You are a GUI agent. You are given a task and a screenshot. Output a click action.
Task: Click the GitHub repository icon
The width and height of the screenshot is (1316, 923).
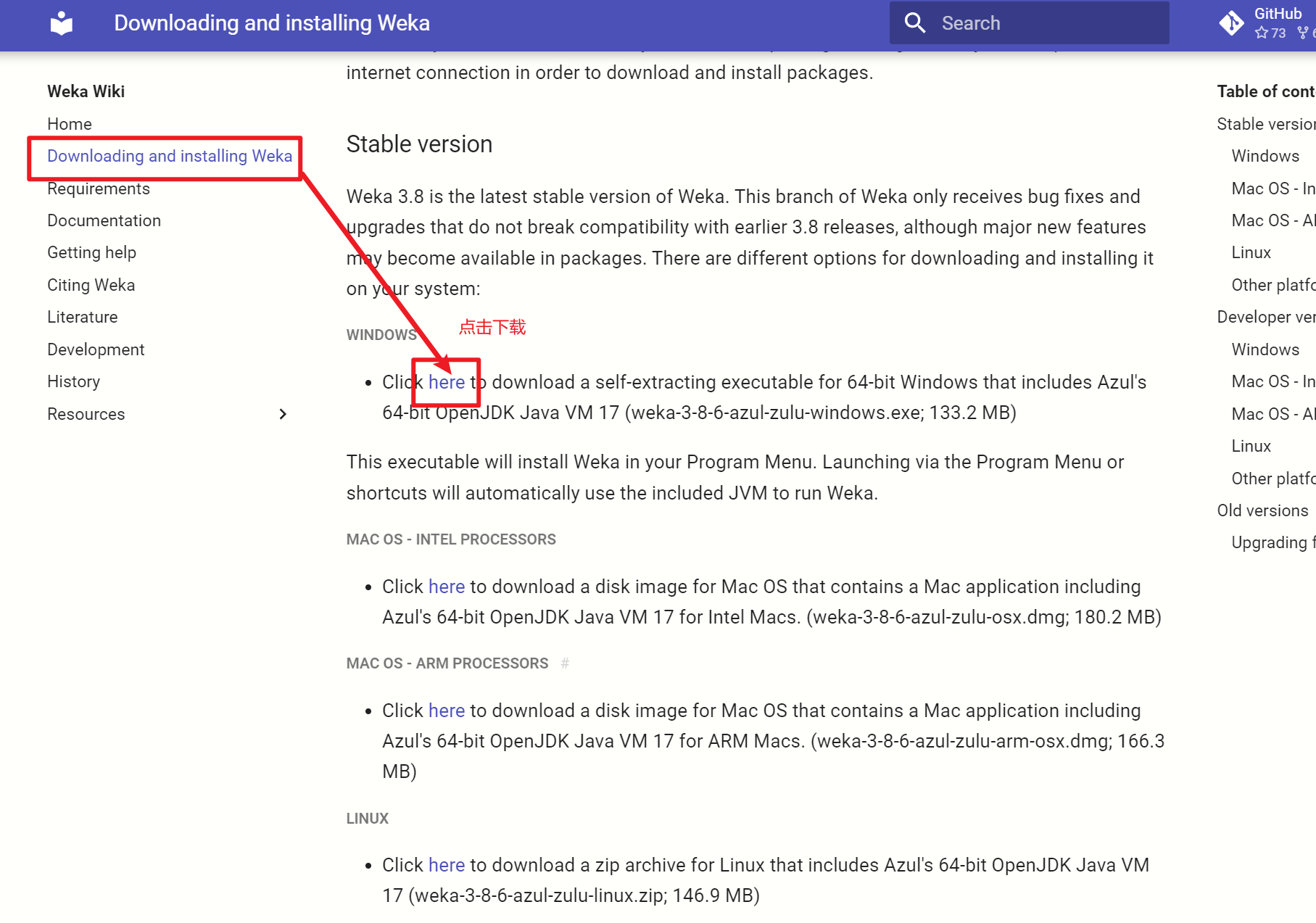click(1231, 23)
